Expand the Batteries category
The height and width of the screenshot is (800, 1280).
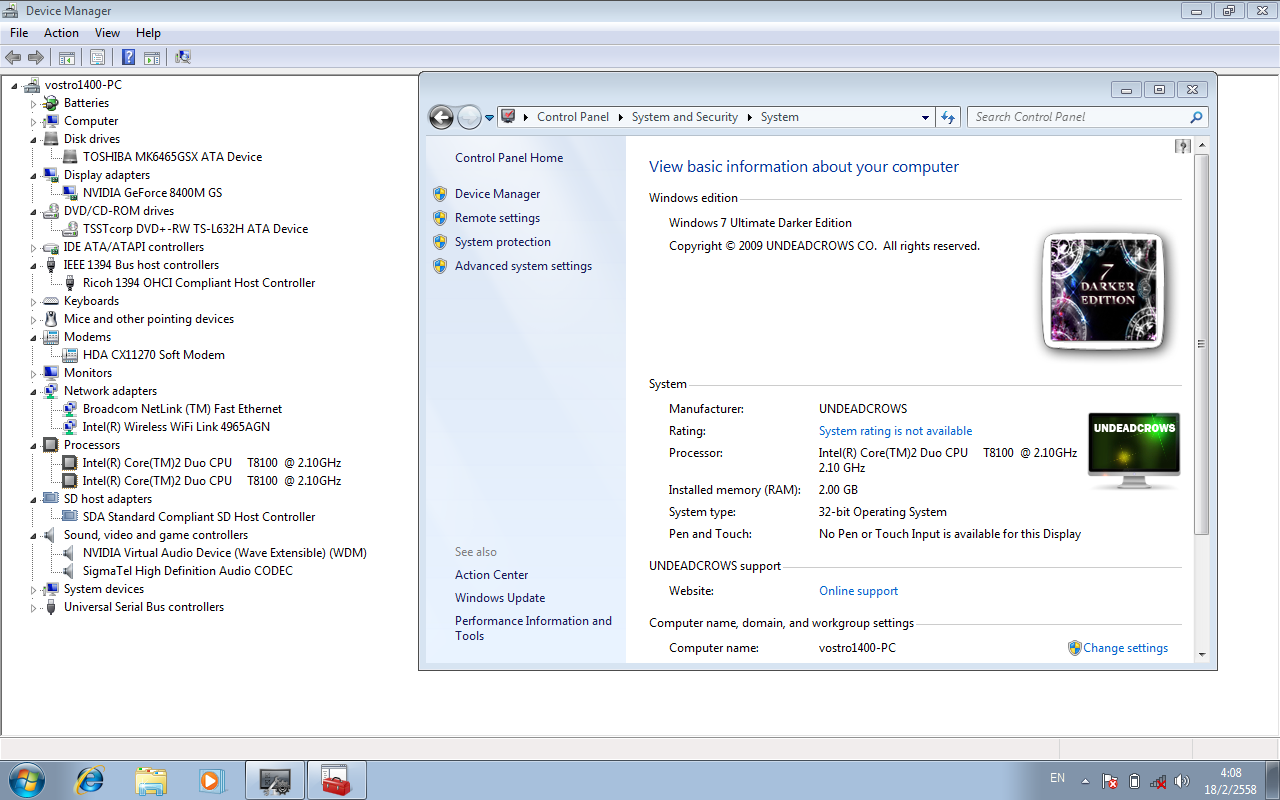pyautogui.click(x=33, y=103)
